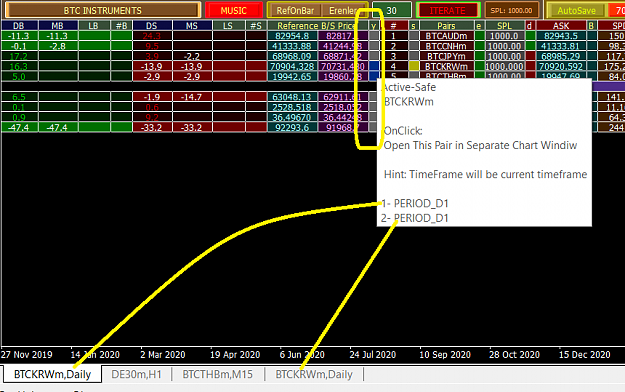
Task: Toggle the s-column square for BTCAUDm
Action: (x=414, y=35)
